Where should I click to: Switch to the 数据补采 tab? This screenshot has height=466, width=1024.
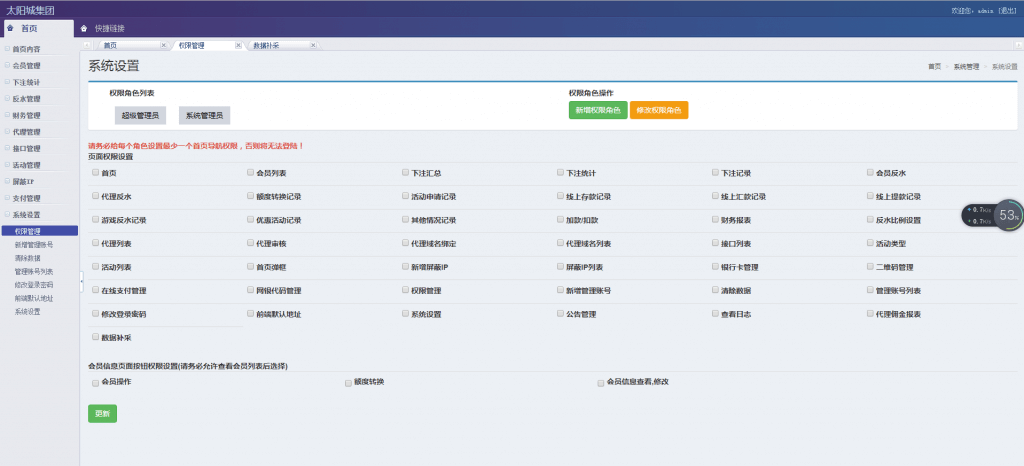coord(268,45)
